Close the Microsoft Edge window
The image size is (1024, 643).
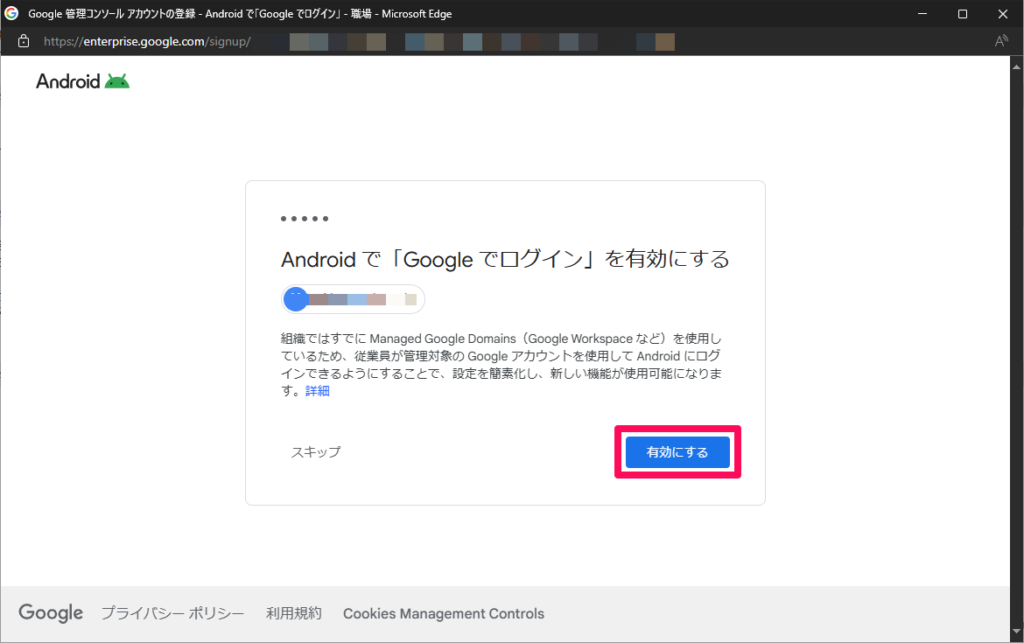click(1003, 14)
